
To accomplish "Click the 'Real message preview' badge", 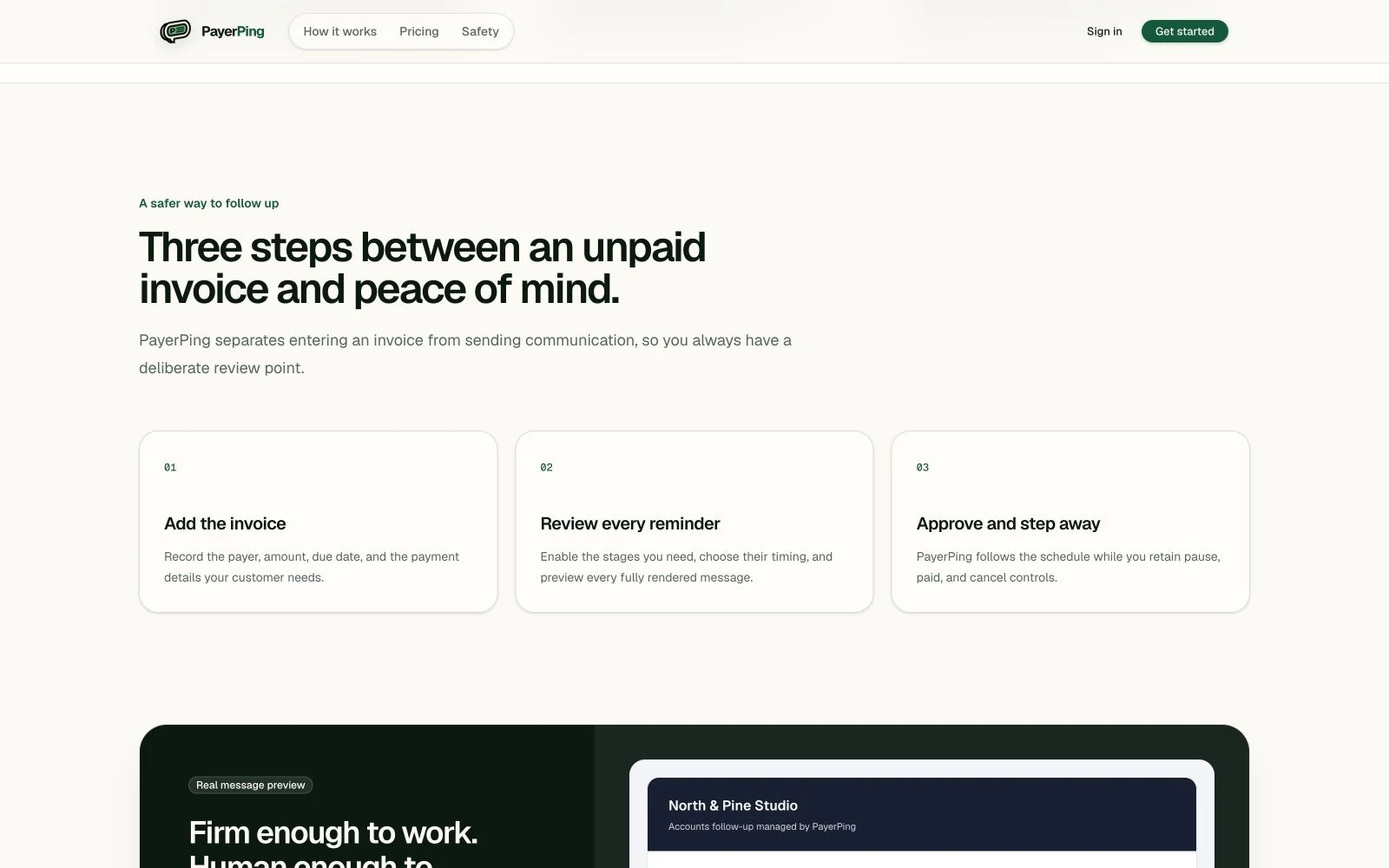I will point(250,785).
